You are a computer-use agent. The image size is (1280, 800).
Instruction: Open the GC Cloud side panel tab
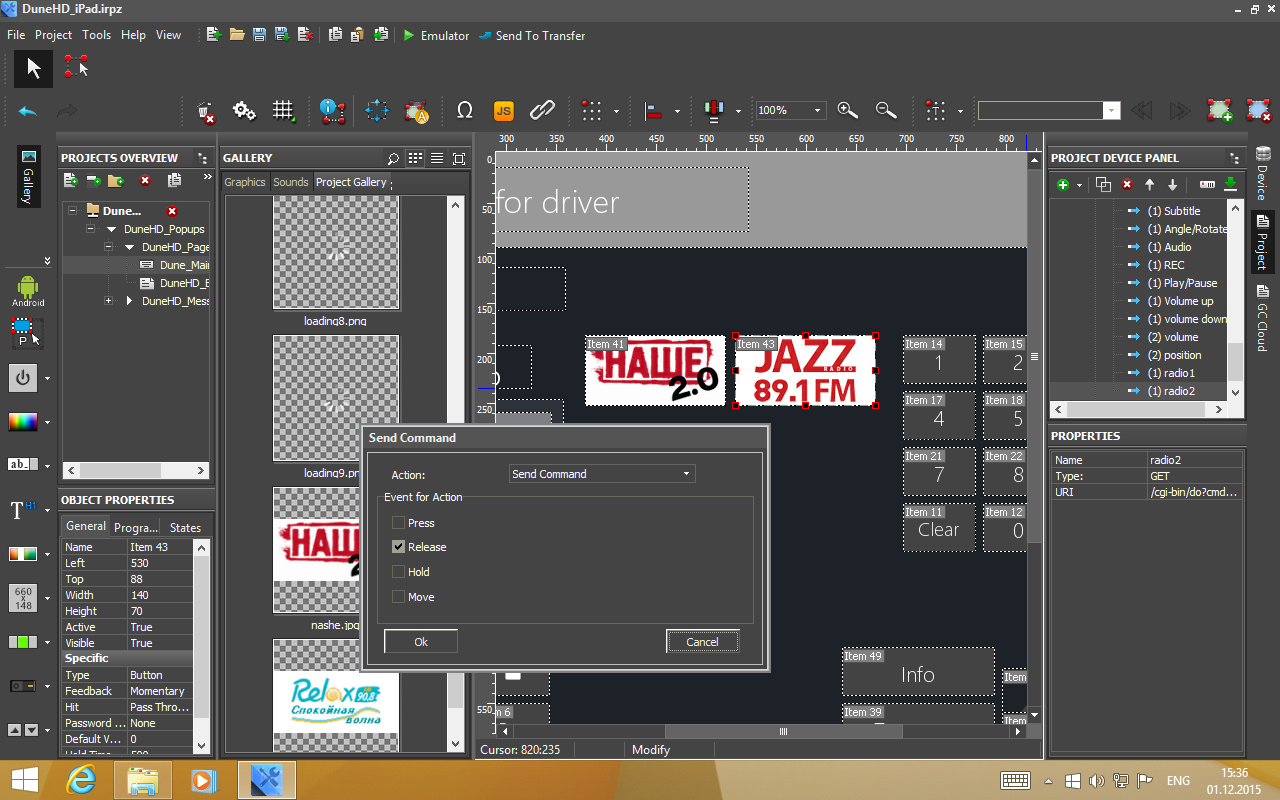tap(1262, 318)
